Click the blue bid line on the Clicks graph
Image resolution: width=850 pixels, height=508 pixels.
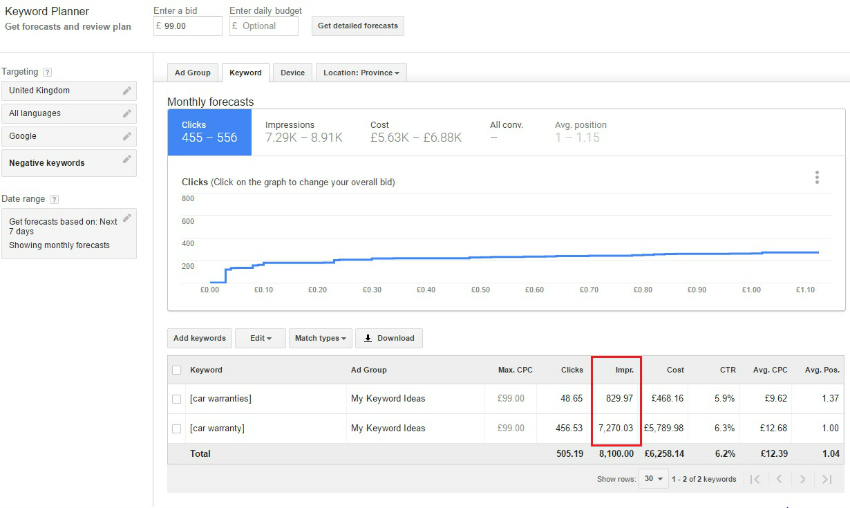pos(500,257)
